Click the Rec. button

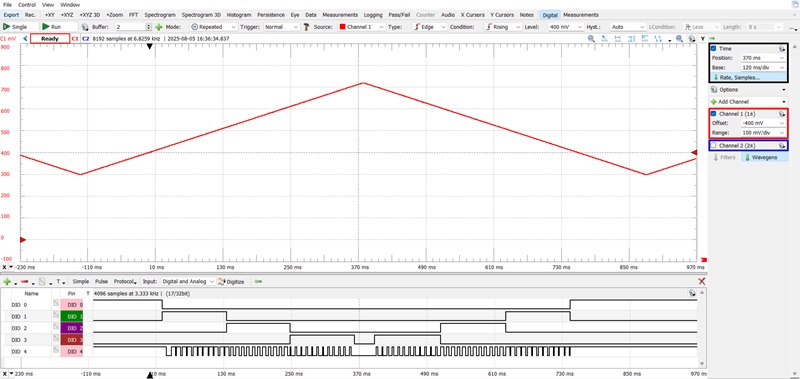click(31, 15)
